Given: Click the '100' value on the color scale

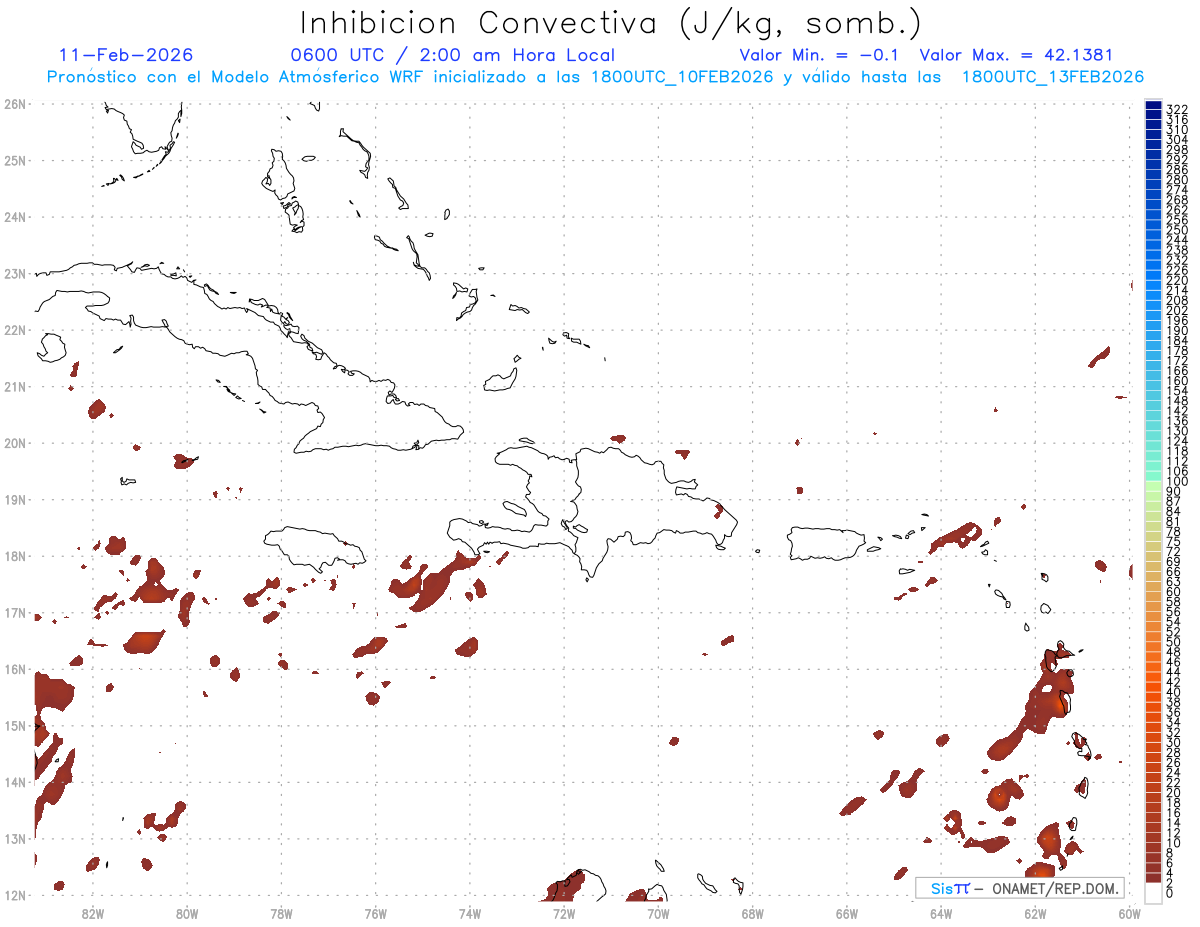Looking at the screenshot, I should 1177,481.
